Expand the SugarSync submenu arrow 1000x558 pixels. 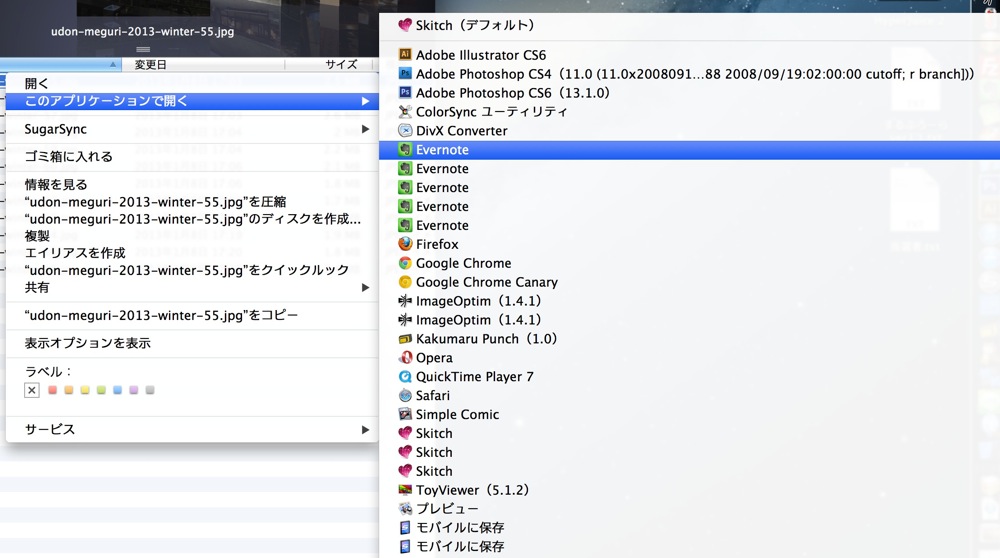click(x=365, y=129)
